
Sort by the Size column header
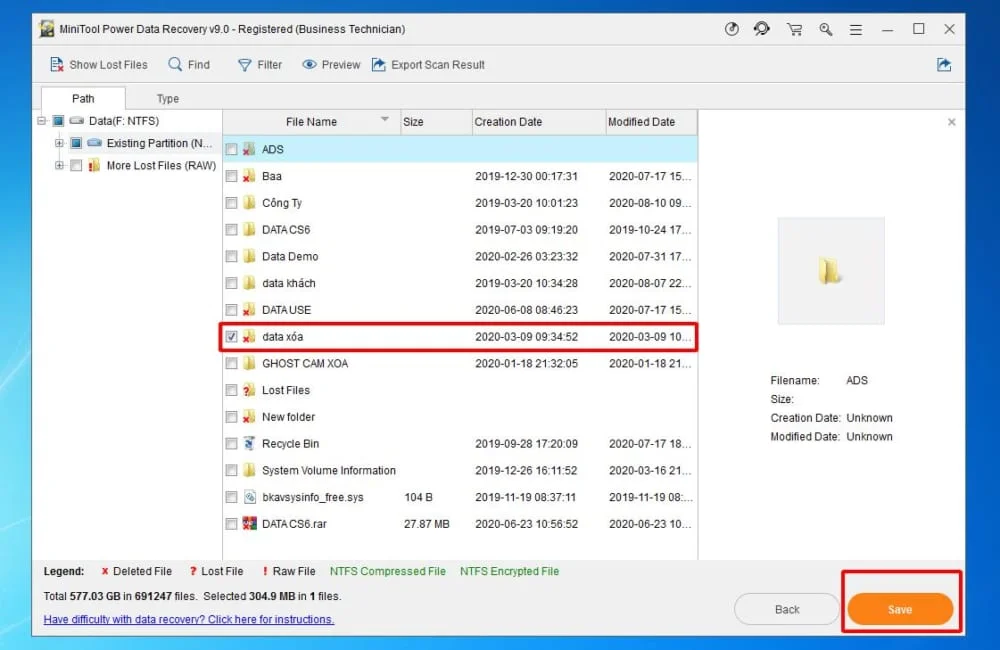436,122
